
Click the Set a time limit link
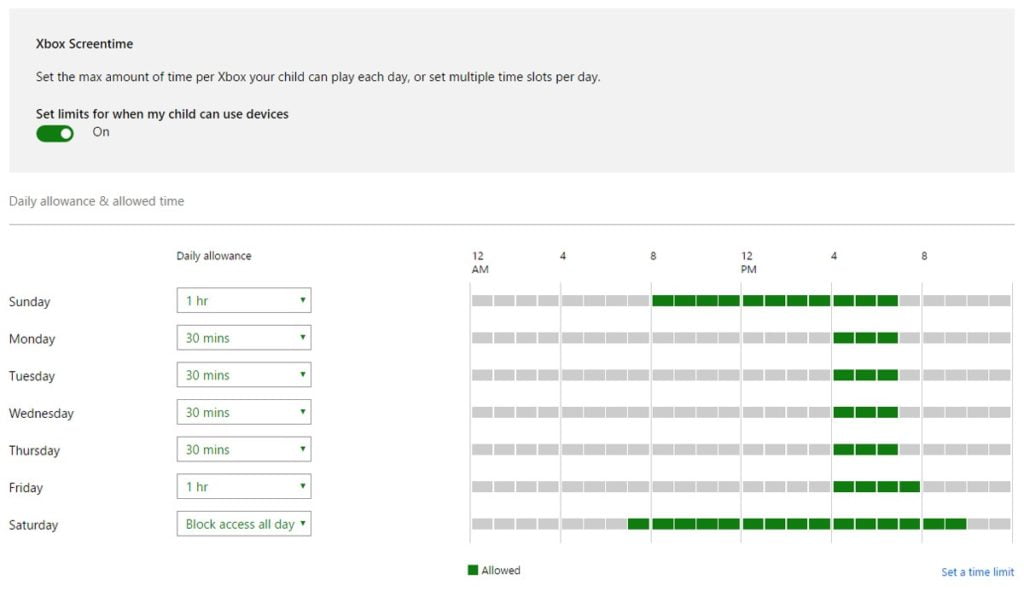[x=977, y=572]
